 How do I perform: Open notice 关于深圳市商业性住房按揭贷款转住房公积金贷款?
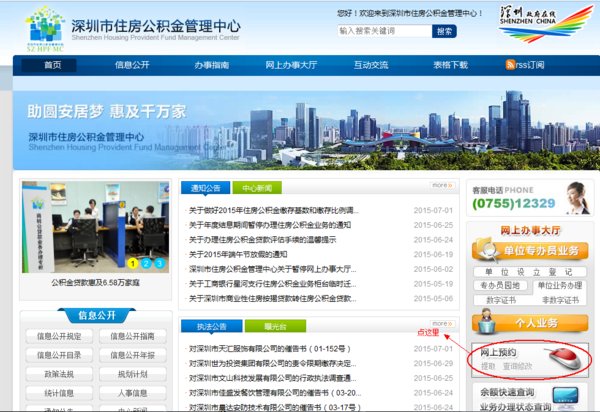point(272,298)
